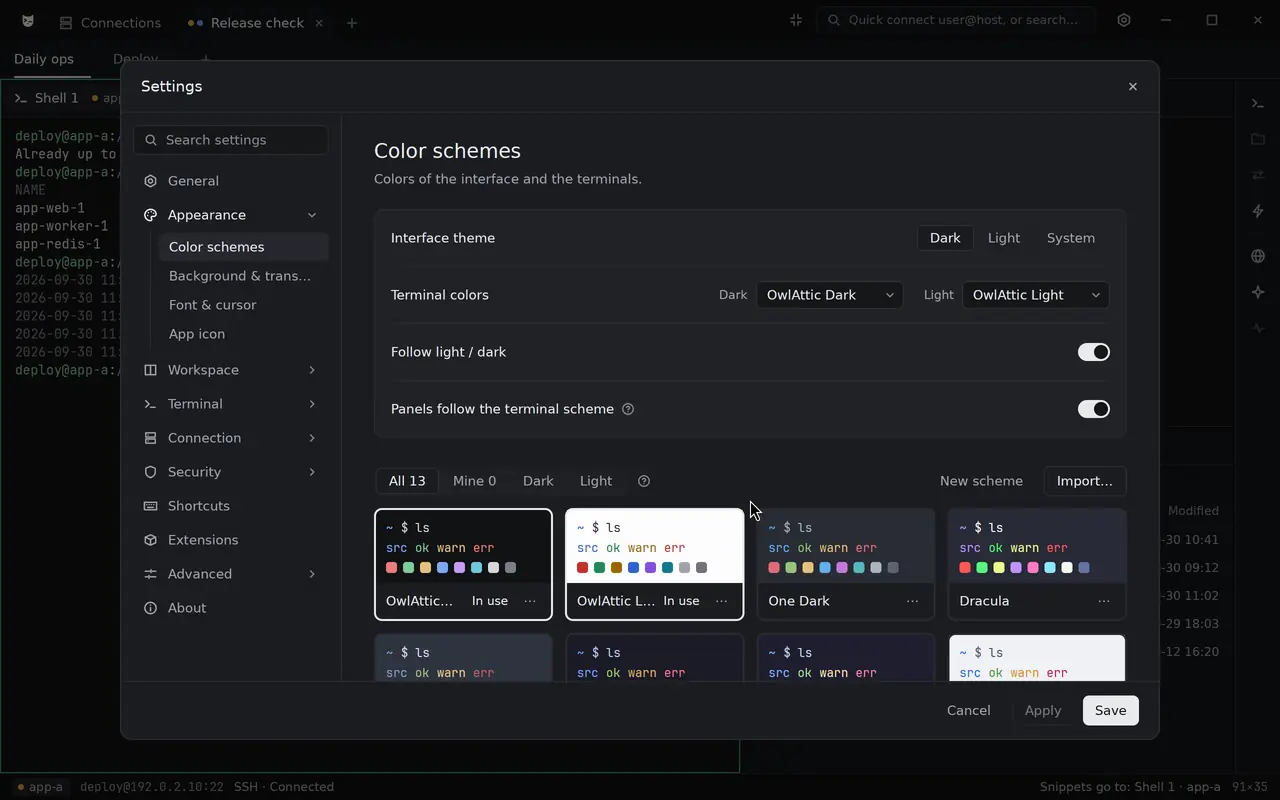
Task: Click the Security shield icon
Action: [x=150, y=472]
